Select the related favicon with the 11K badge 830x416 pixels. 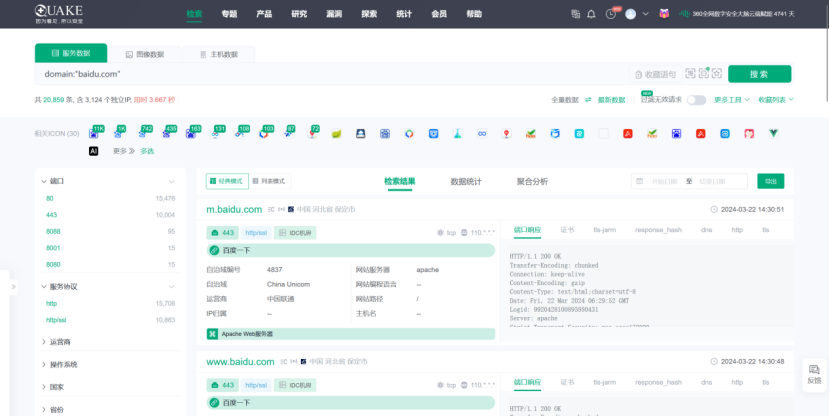[94, 134]
